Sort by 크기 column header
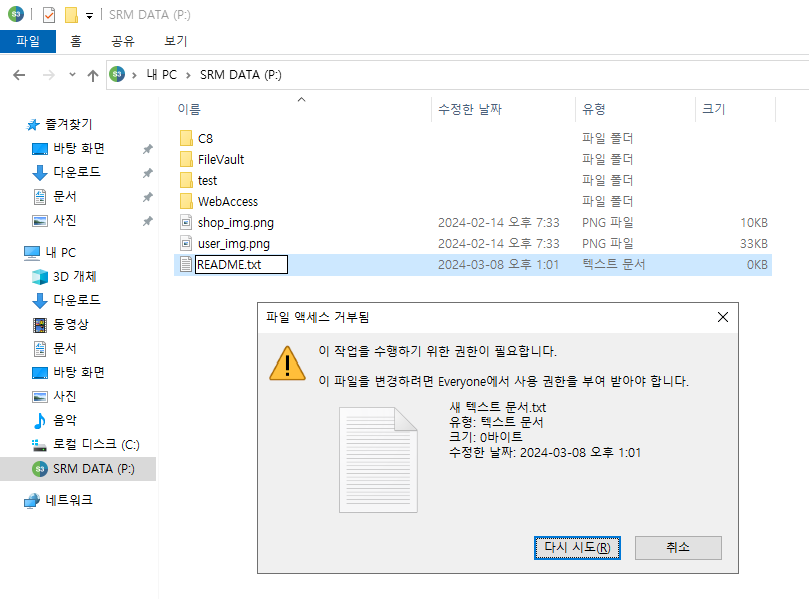Screen dimensions: 809x599 click(x=714, y=109)
